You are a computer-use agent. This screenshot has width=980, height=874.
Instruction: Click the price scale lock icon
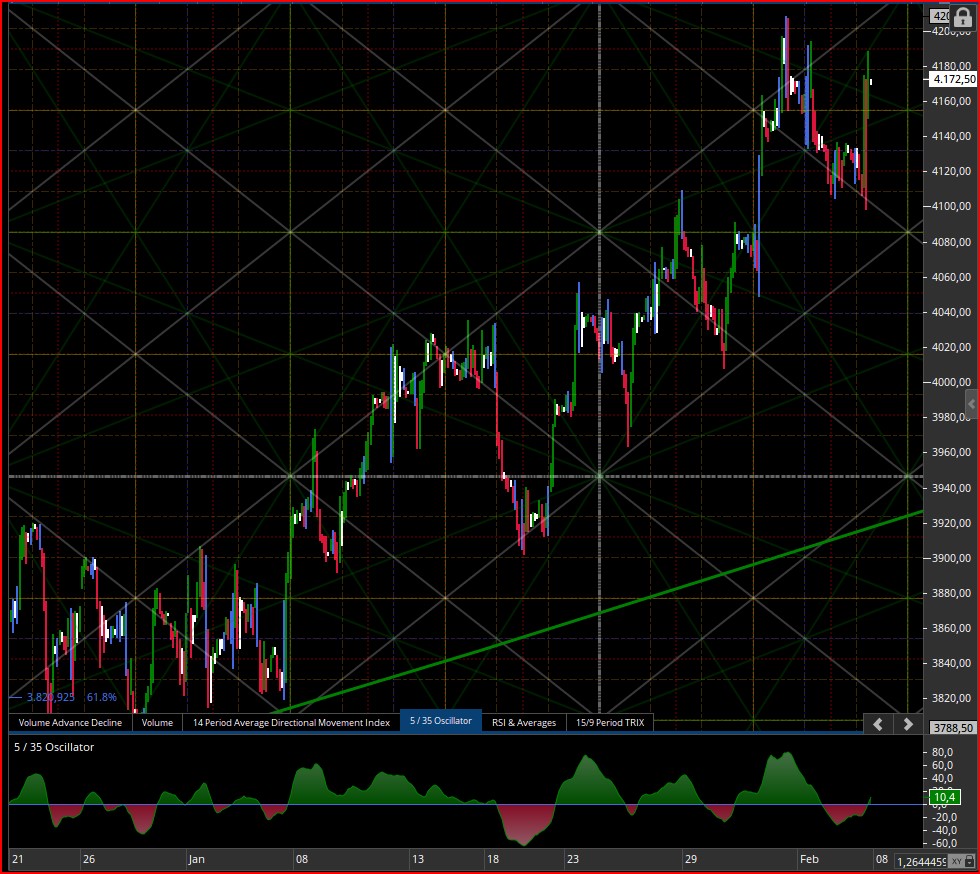962,18
